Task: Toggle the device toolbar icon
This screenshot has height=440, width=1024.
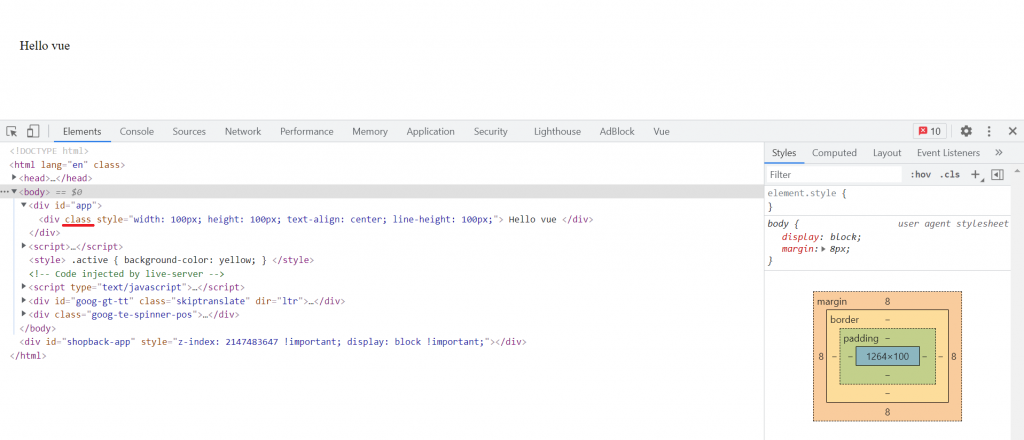Action: (33, 131)
